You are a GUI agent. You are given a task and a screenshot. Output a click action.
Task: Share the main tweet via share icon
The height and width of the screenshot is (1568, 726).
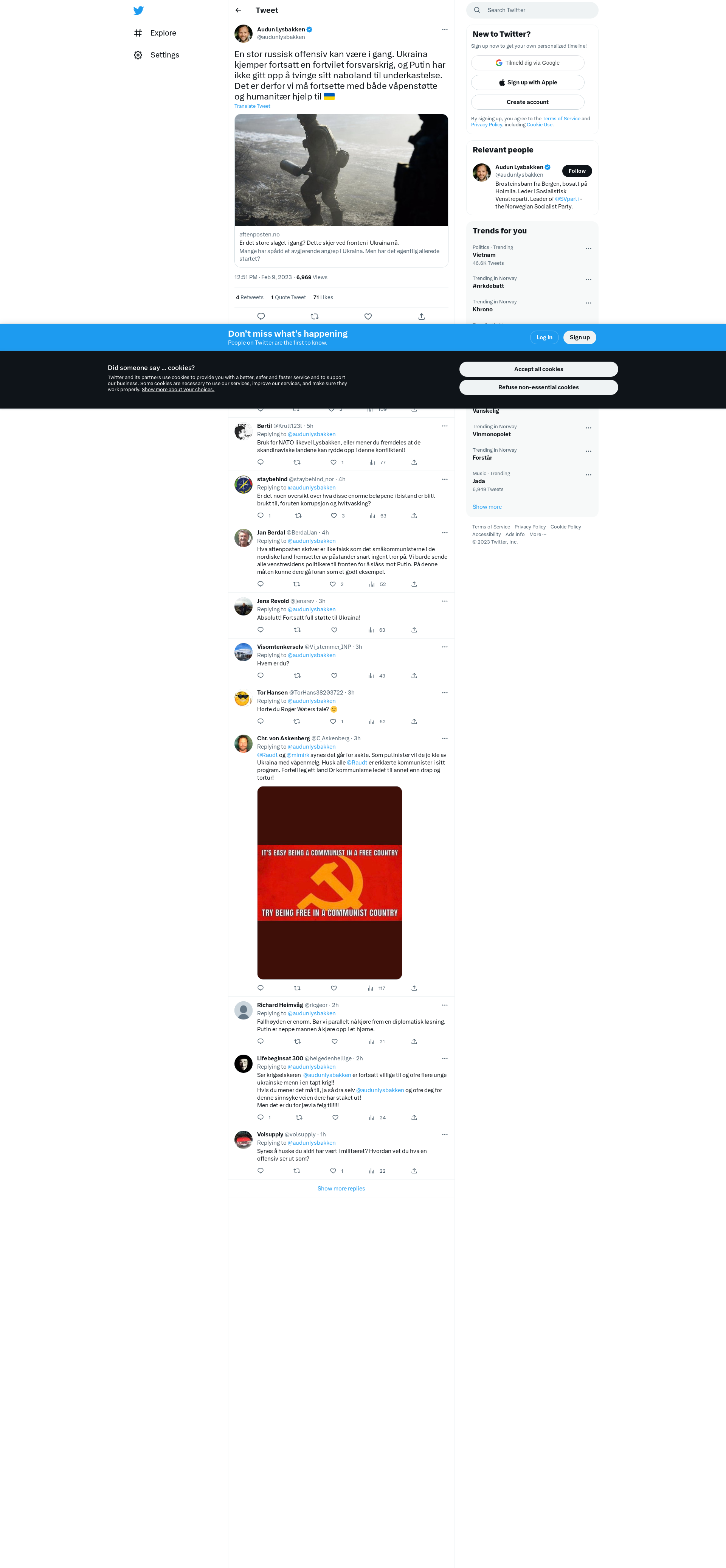pyautogui.click(x=422, y=317)
